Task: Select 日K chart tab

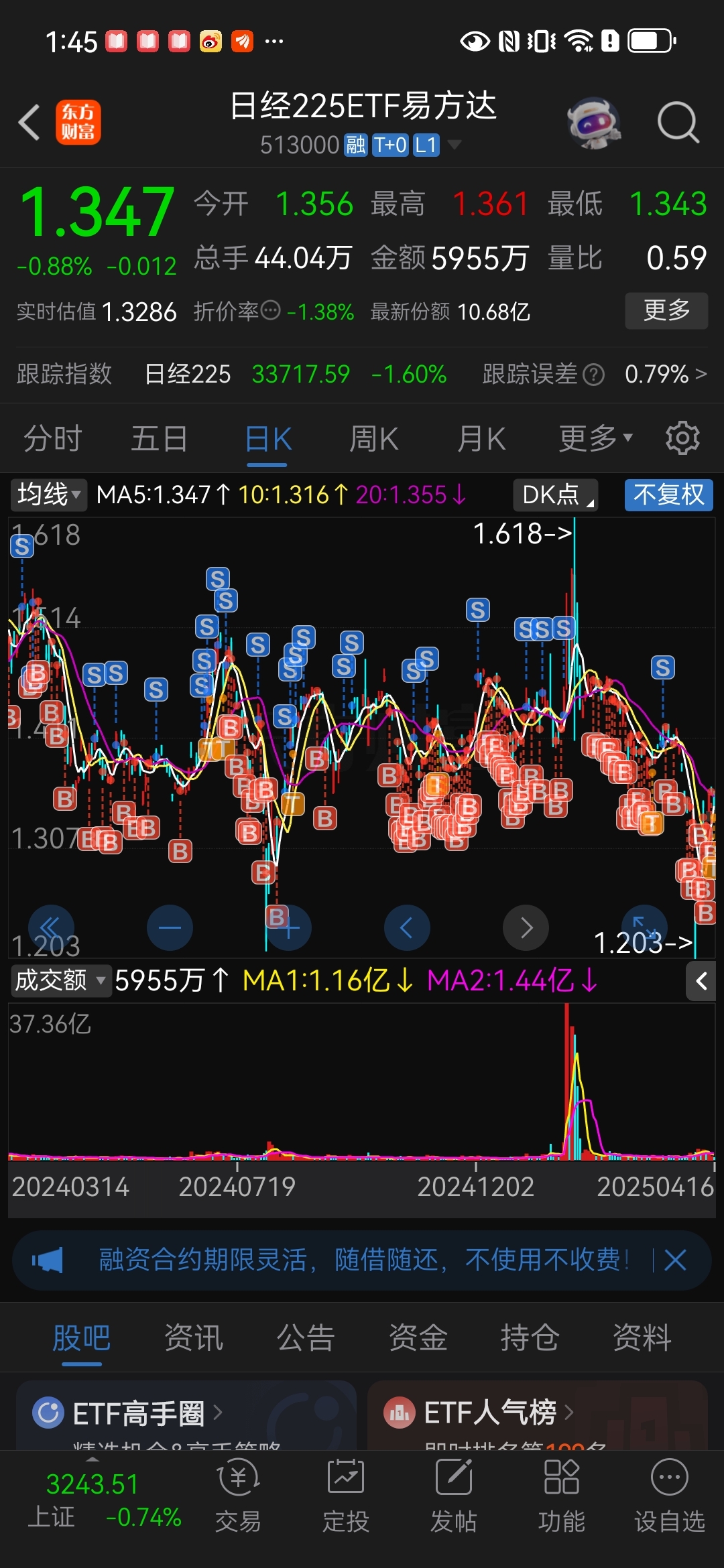Action: click(267, 439)
